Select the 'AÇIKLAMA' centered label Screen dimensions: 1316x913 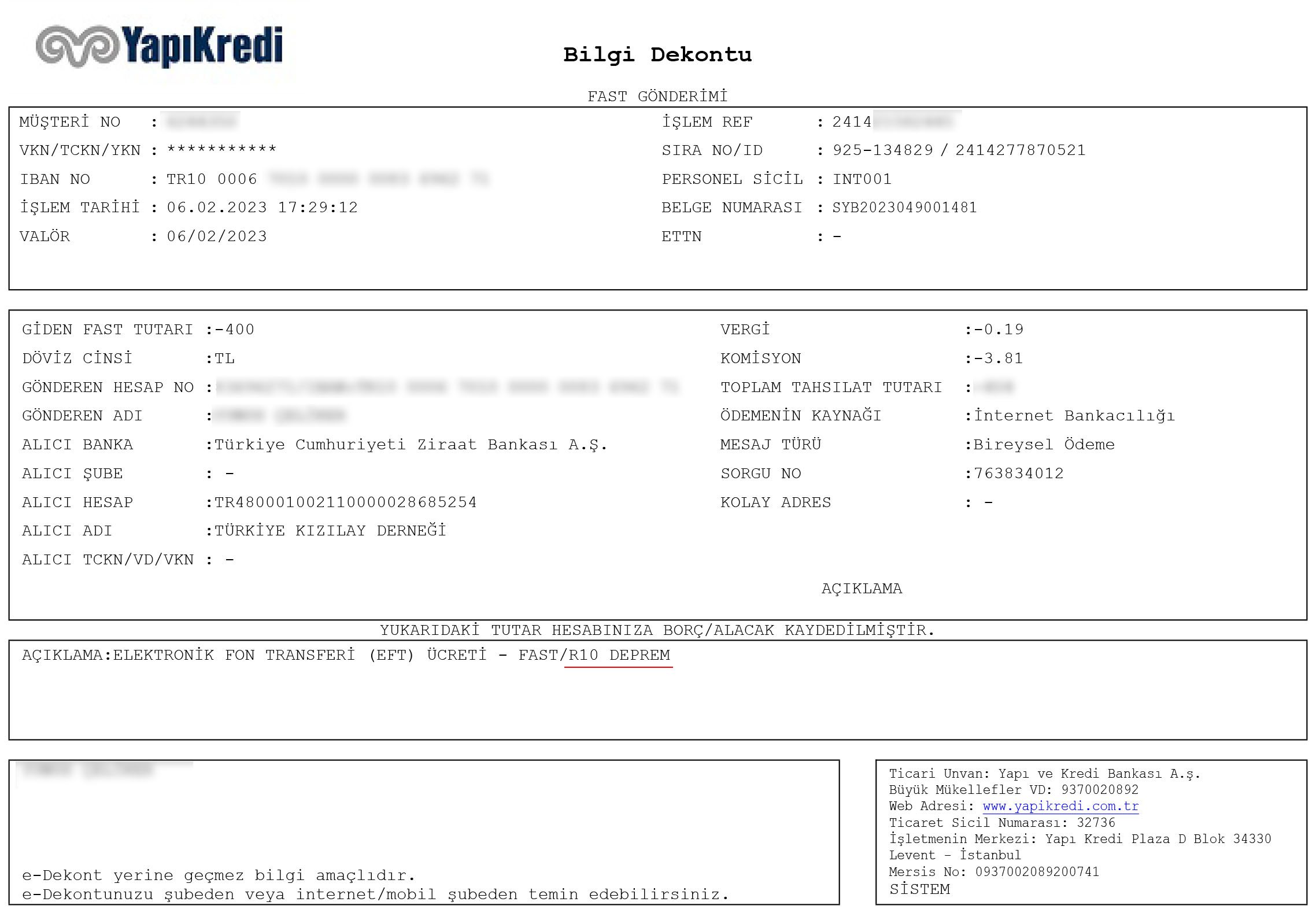[x=862, y=589]
